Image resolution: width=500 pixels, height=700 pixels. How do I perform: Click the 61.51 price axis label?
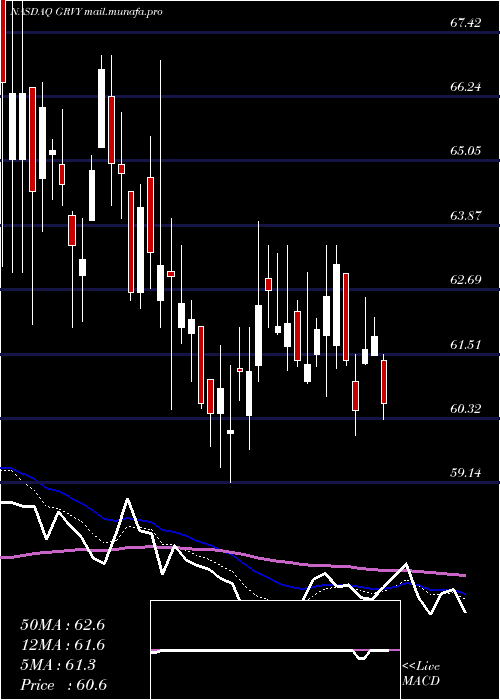point(466,344)
